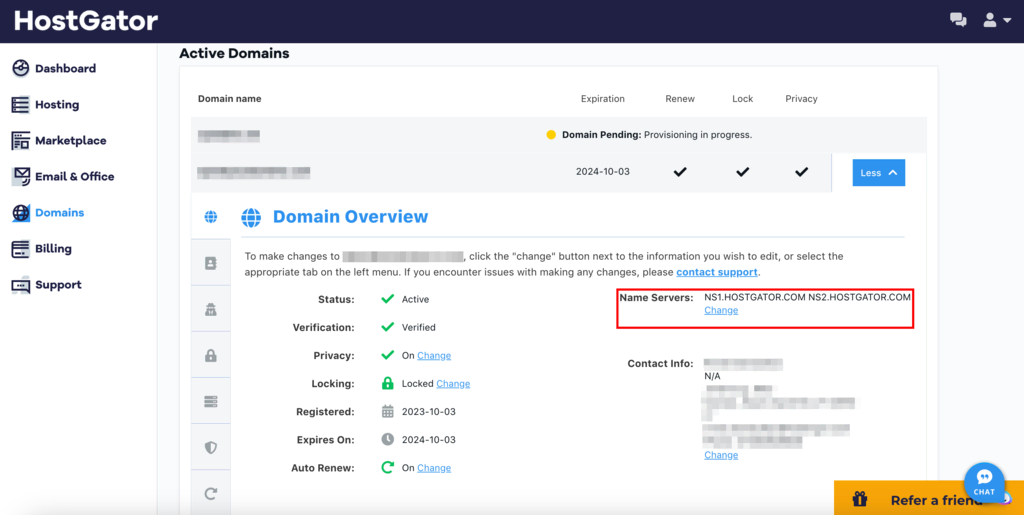Toggle the Renew checkmark for the domain
This screenshot has height=515, width=1024.
click(680, 172)
